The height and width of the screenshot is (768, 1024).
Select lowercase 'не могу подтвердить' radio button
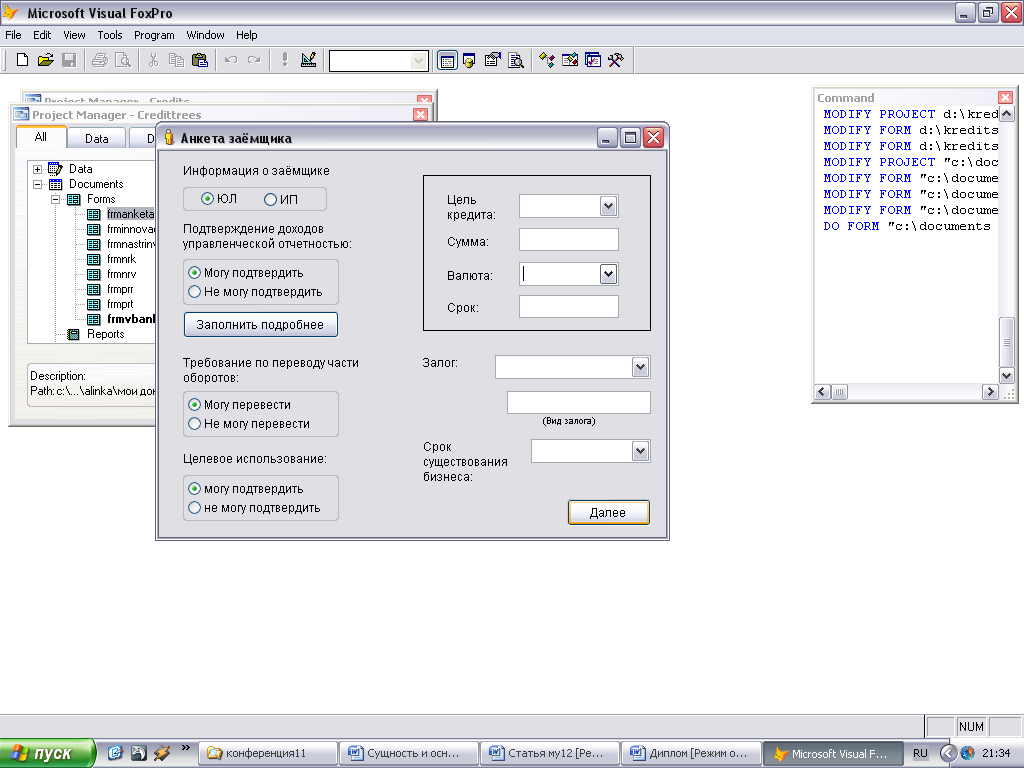[x=194, y=507]
